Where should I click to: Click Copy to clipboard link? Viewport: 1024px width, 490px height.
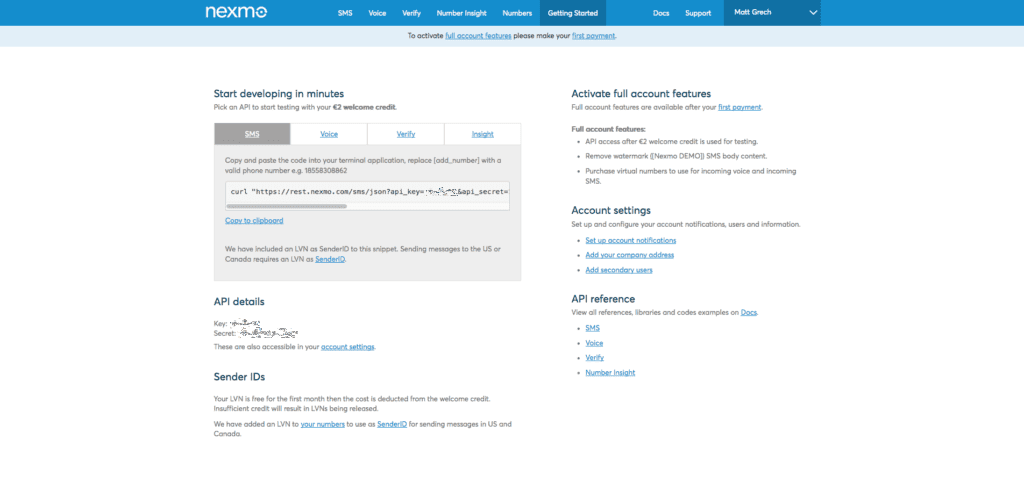pyautogui.click(x=254, y=221)
